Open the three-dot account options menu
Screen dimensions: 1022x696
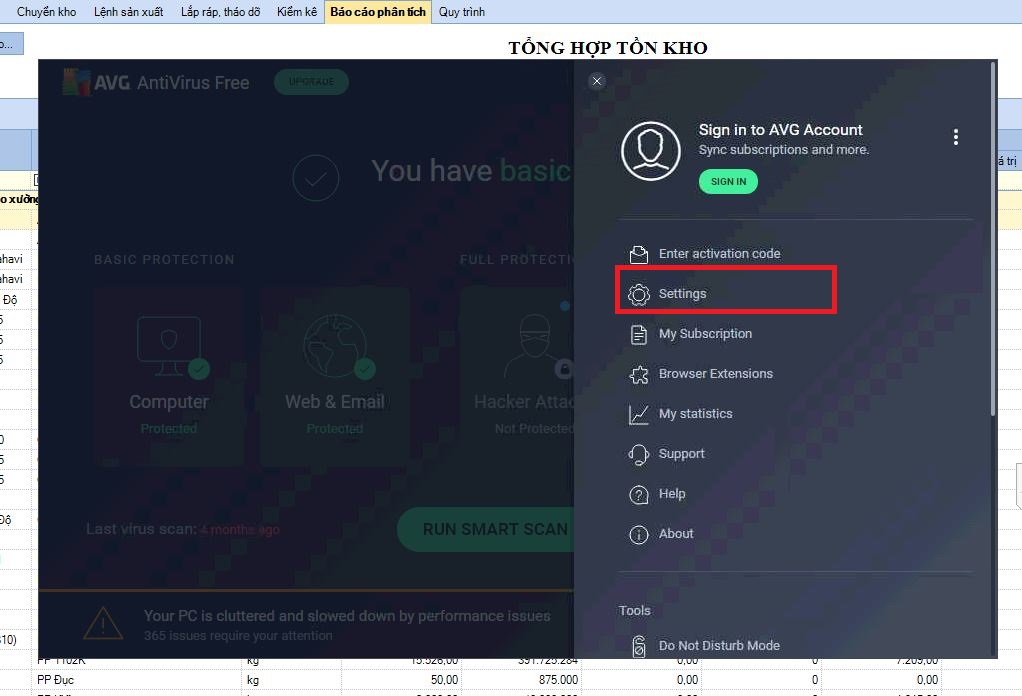coord(956,137)
